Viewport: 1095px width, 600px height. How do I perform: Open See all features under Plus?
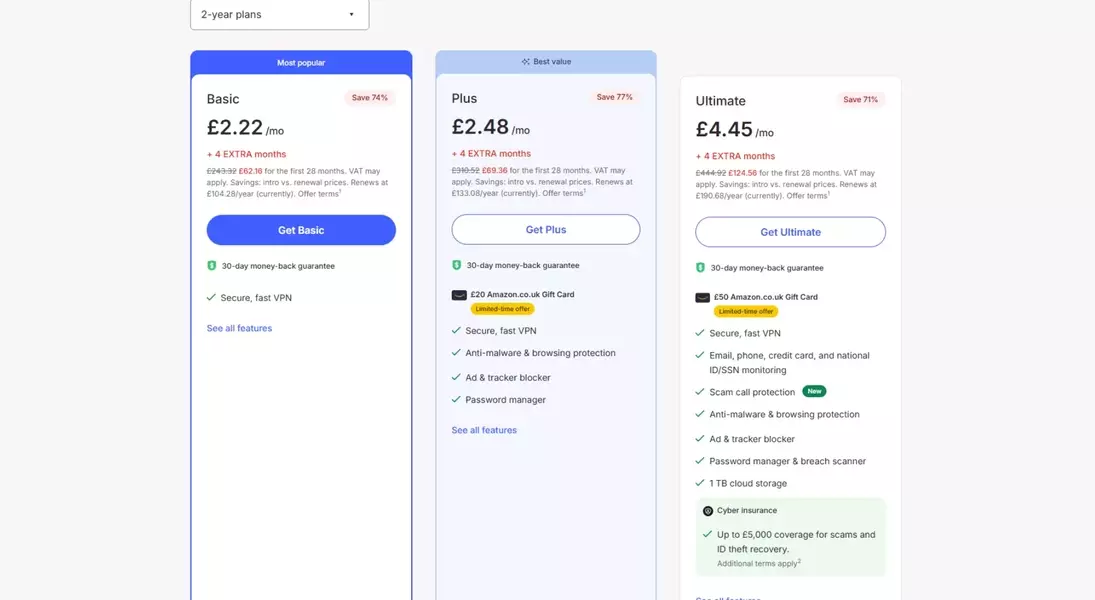tap(484, 430)
